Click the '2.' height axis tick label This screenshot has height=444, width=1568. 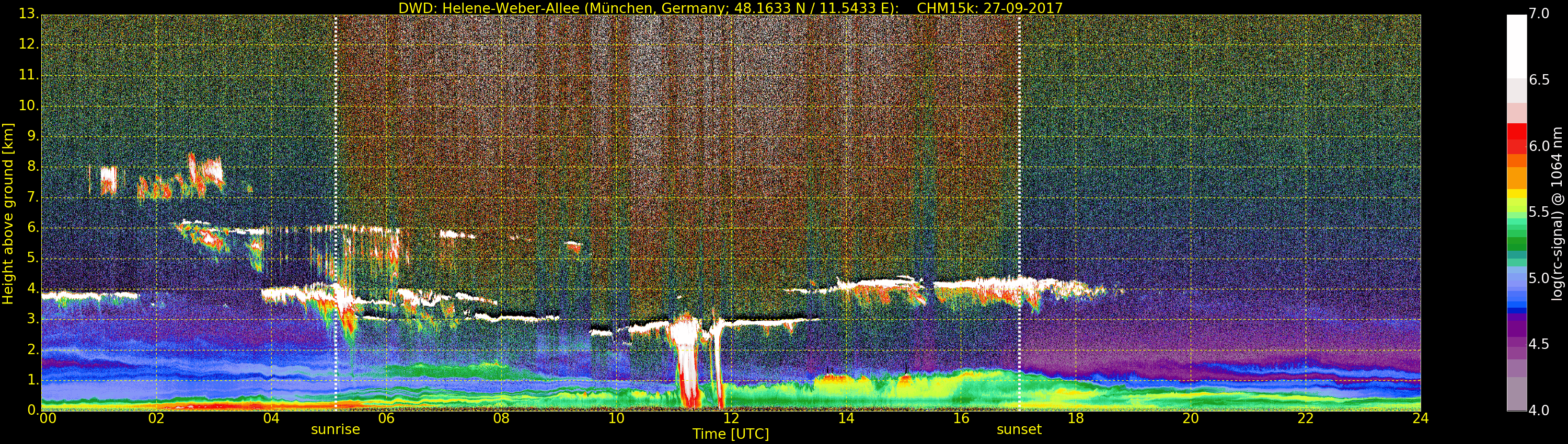(x=33, y=349)
